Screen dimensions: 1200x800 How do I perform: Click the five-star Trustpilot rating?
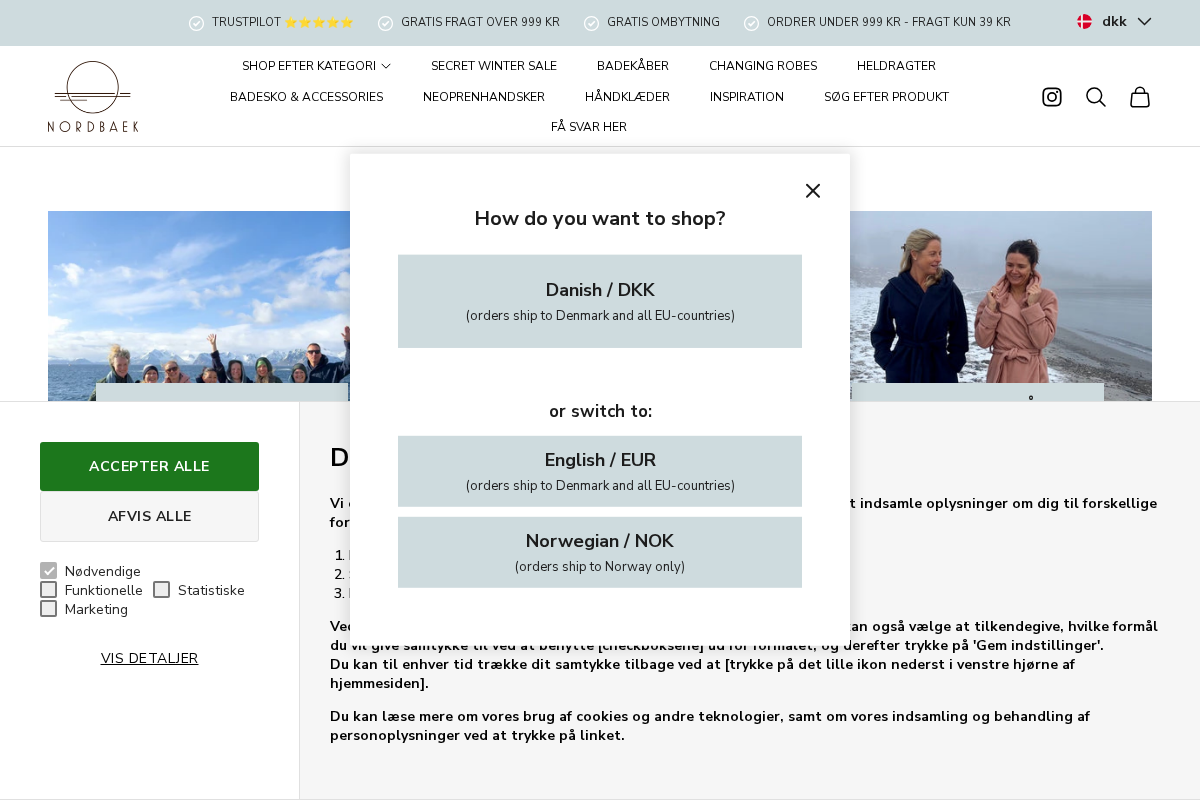(x=319, y=22)
